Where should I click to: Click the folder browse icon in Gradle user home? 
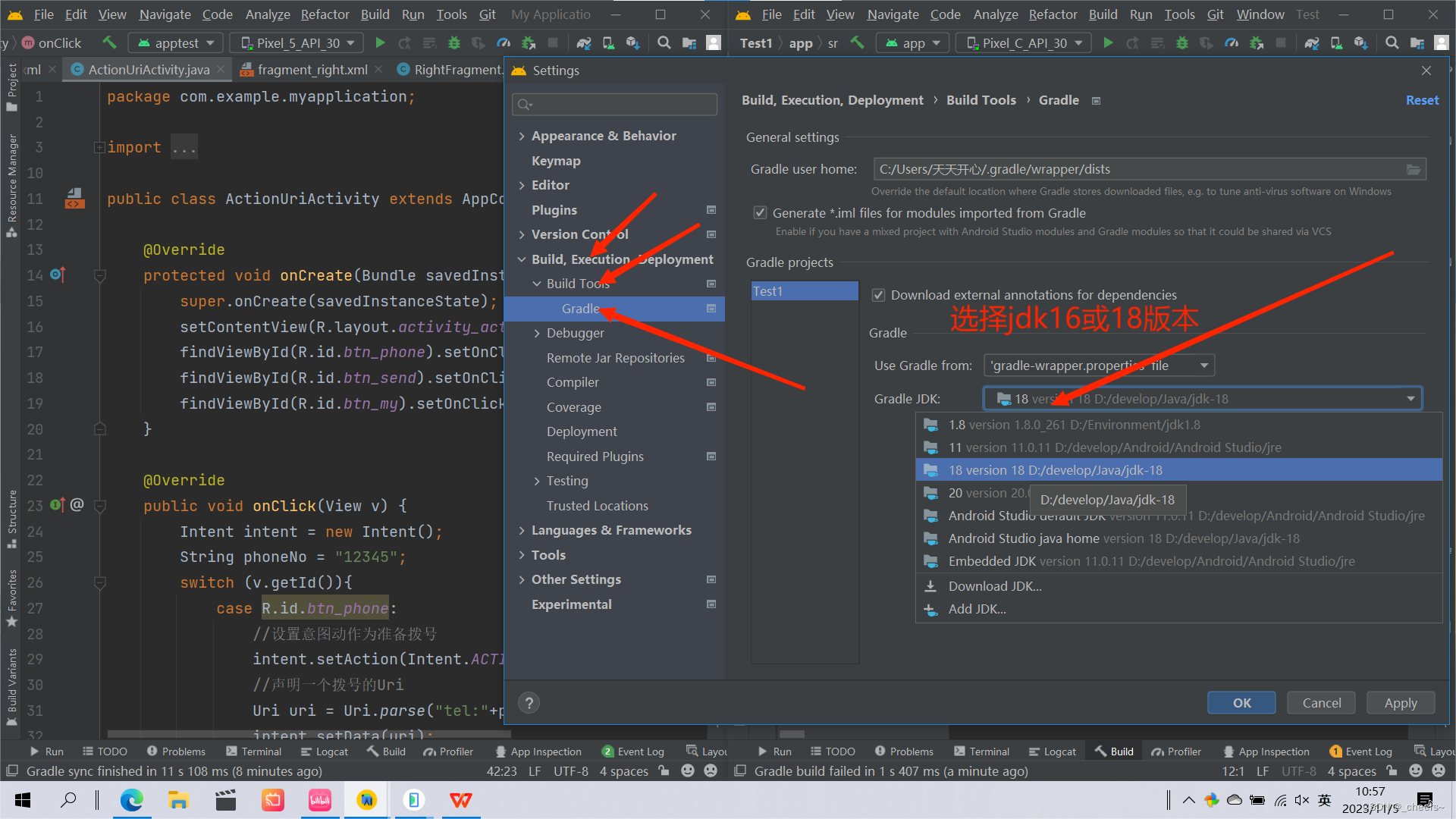[1414, 169]
